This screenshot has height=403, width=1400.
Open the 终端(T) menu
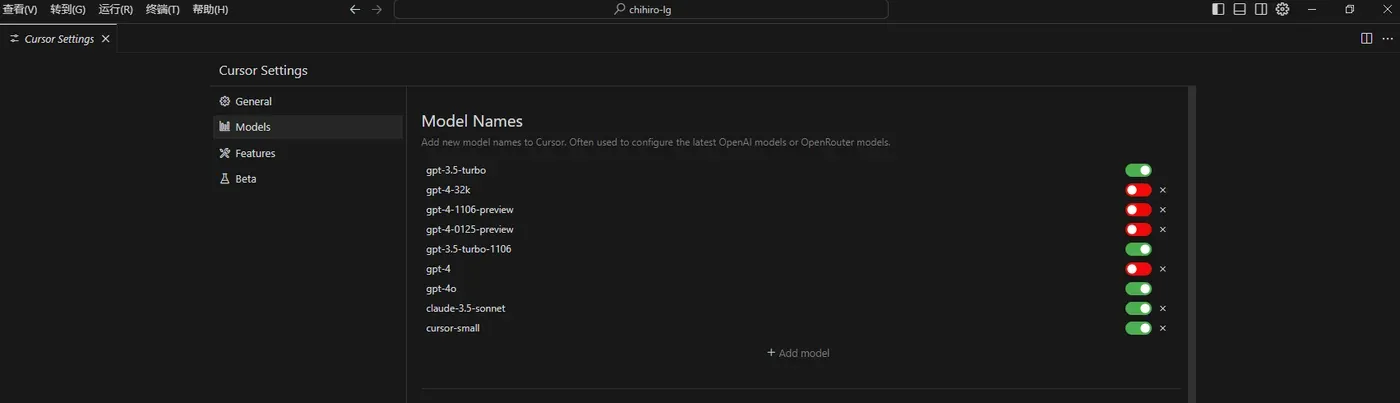coord(163,9)
